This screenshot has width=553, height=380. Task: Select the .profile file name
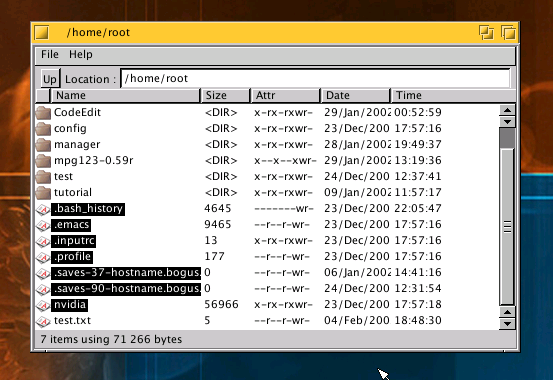click(x=72, y=257)
